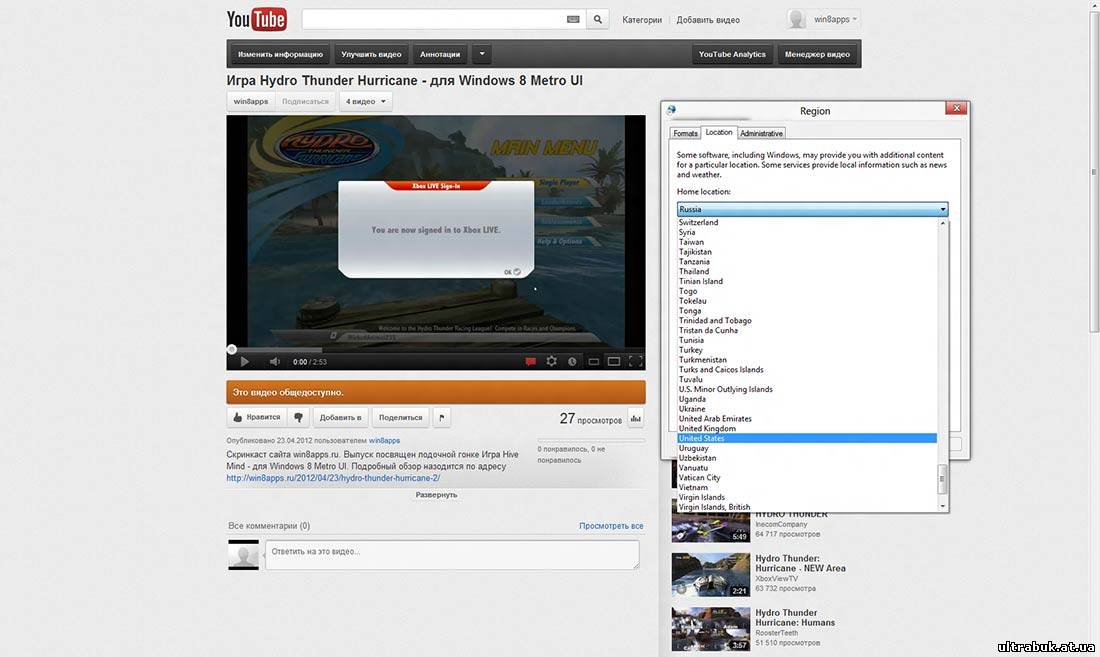Toggle the video annotations icon

point(530,362)
